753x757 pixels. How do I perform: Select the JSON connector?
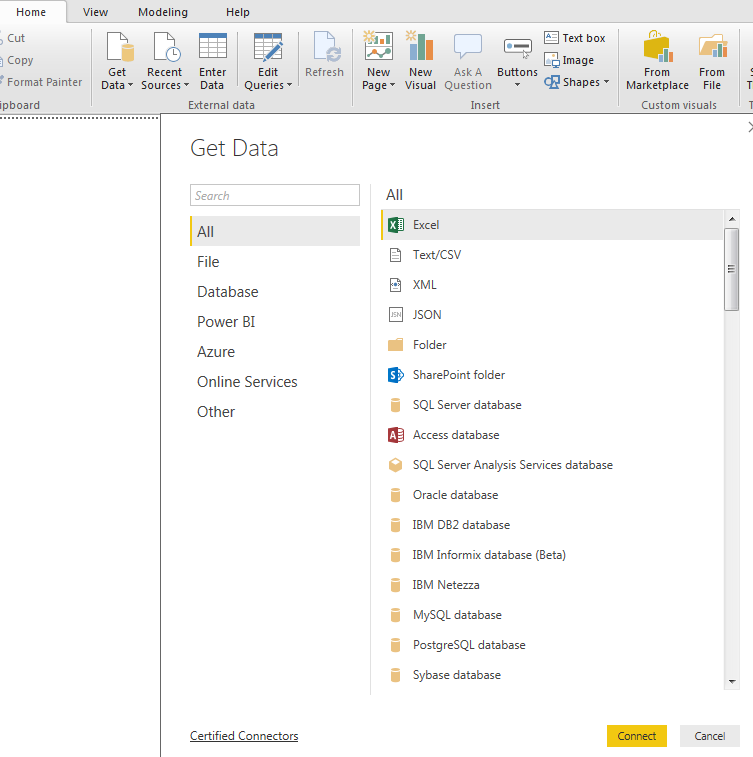552,315
